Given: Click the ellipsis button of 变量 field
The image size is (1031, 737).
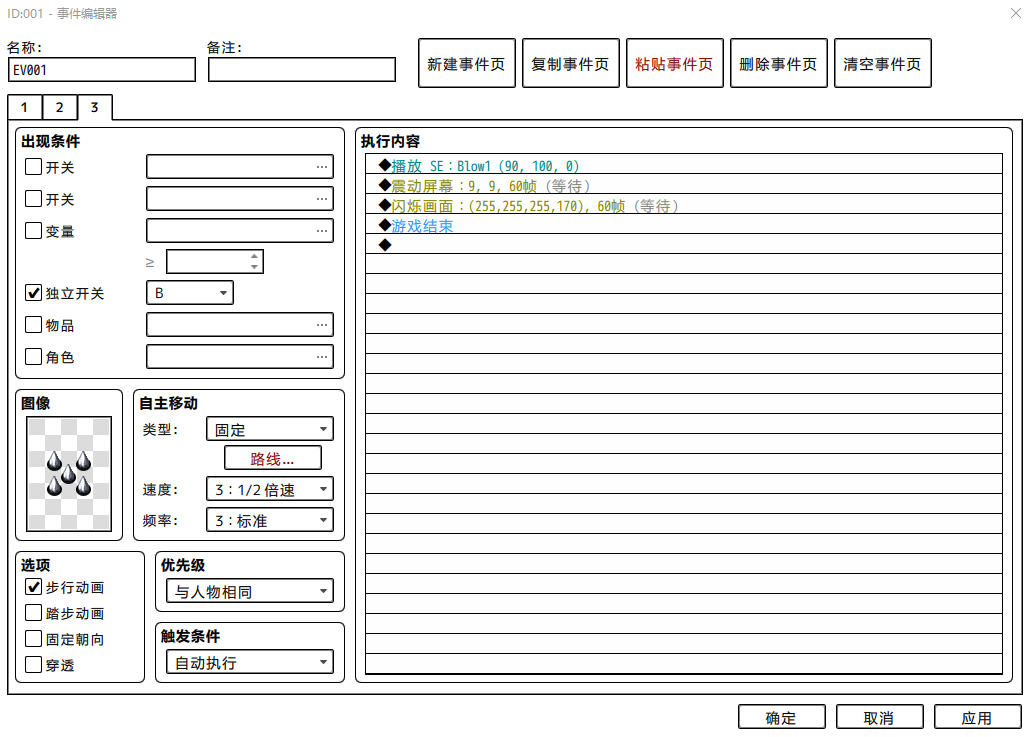Looking at the screenshot, I should point(322,231).
